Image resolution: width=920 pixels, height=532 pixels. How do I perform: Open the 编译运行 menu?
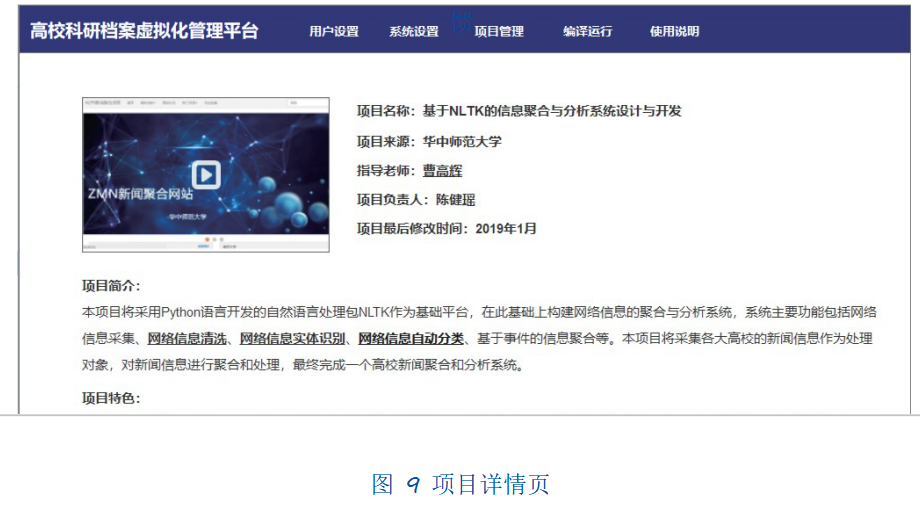pyautogui.click(x=587, y=32)
